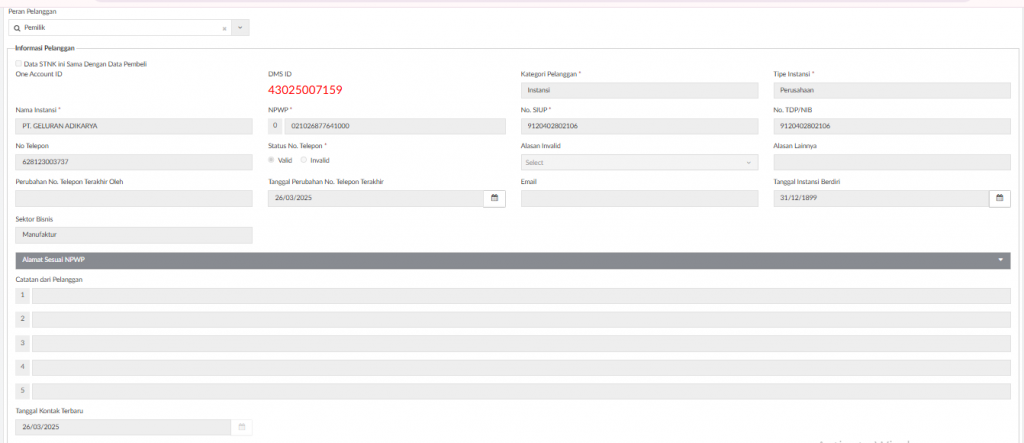Choose the Invalid phone status radio button
The height and width of the screenshot is (443, 1024).
coord(304,160)
